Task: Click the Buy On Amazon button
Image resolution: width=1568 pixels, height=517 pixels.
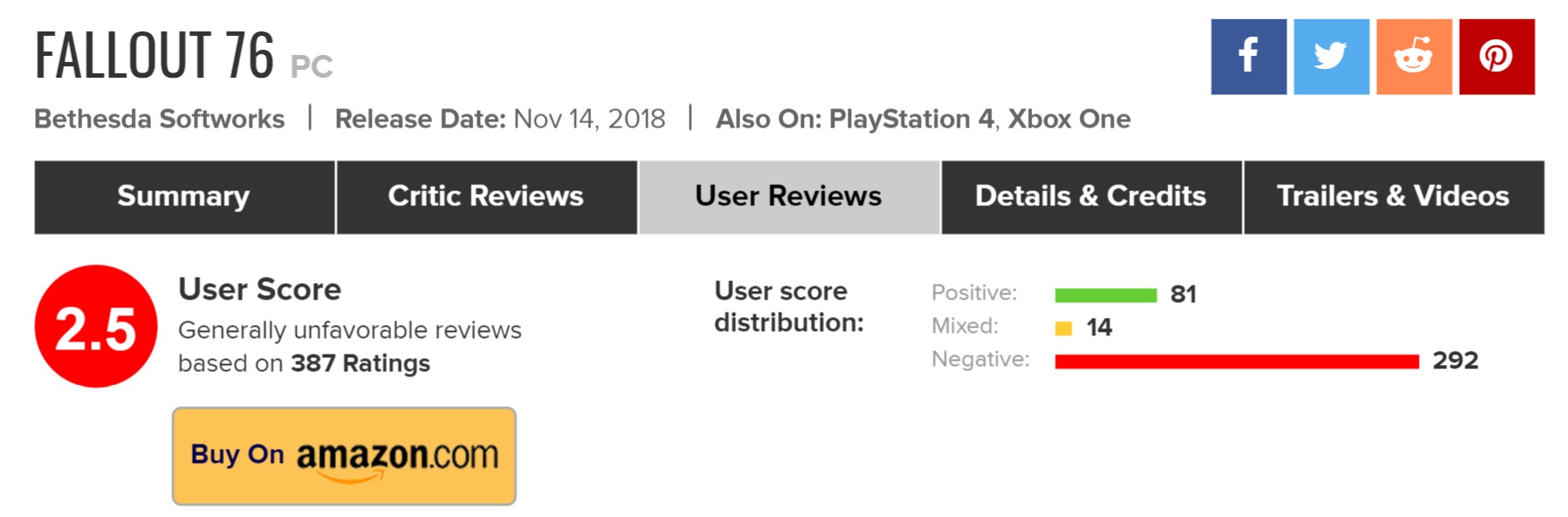Action: pyautogui.click(x=344, y=456)
